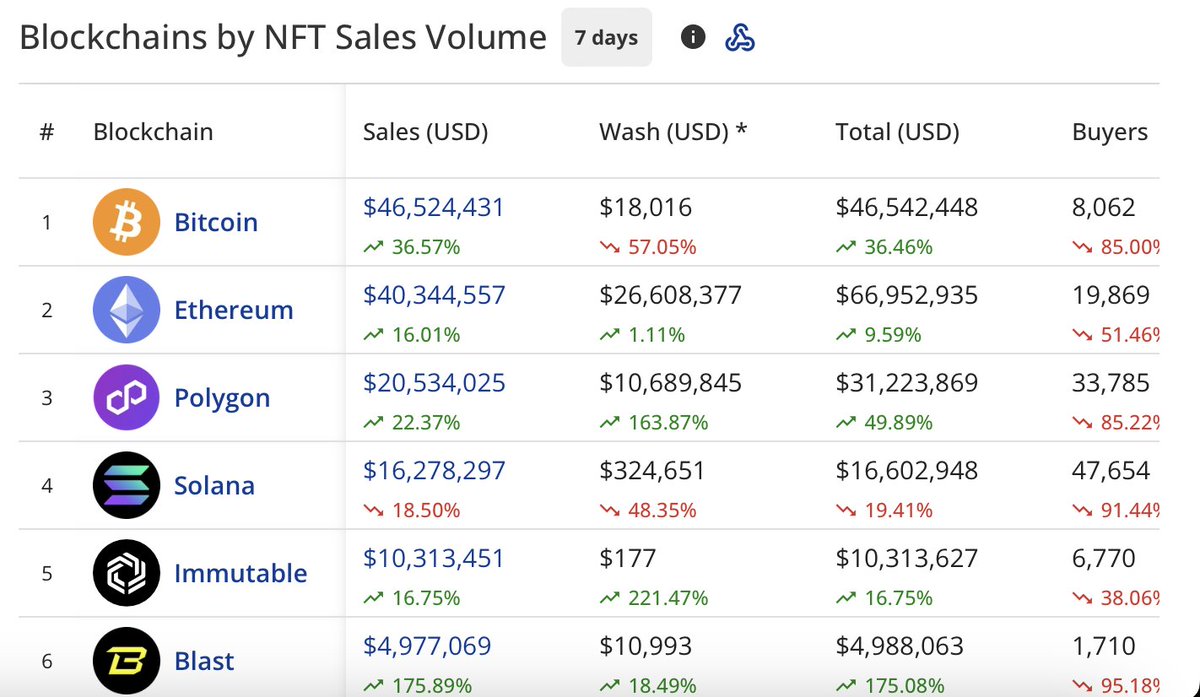The image size is (1200, 697).
Task: Click Immutable buyers count 6,770
Action: (x=1104, y=558)
